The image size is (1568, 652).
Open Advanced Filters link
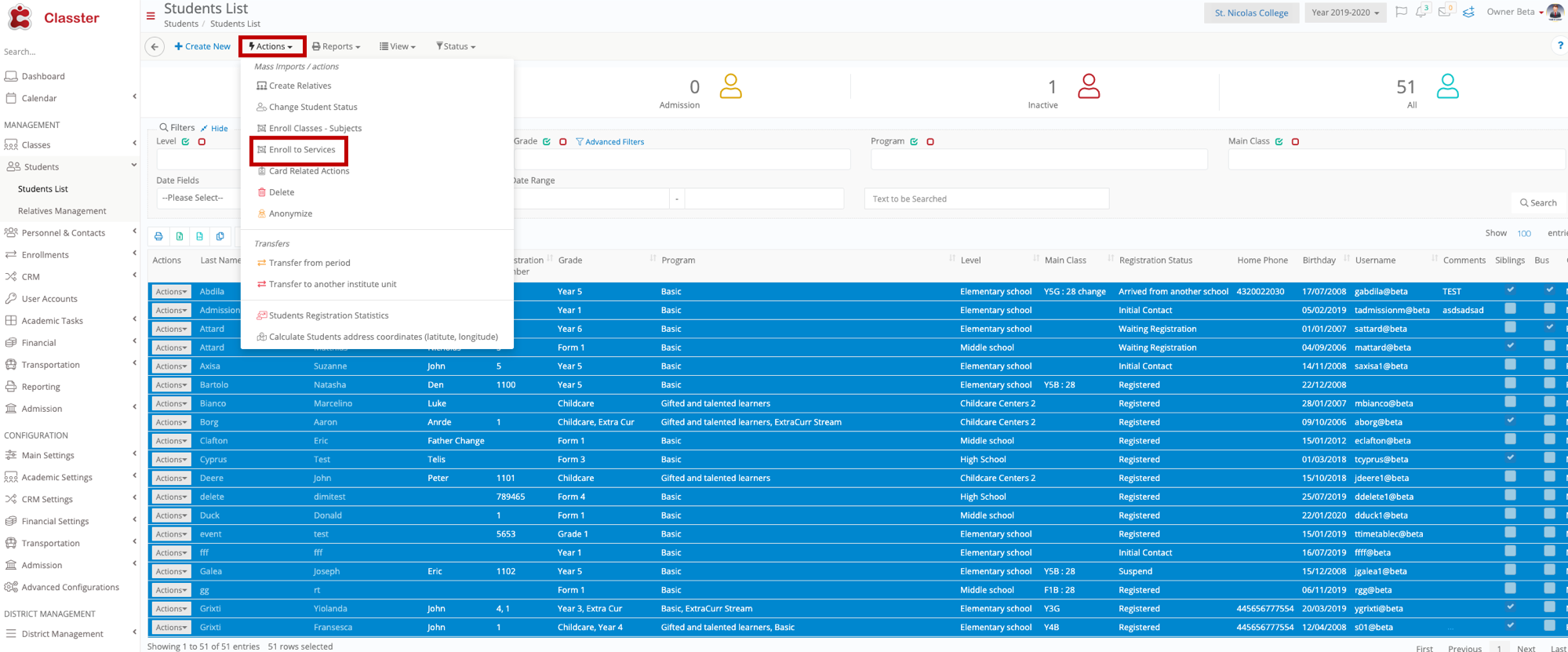(609, 142)
